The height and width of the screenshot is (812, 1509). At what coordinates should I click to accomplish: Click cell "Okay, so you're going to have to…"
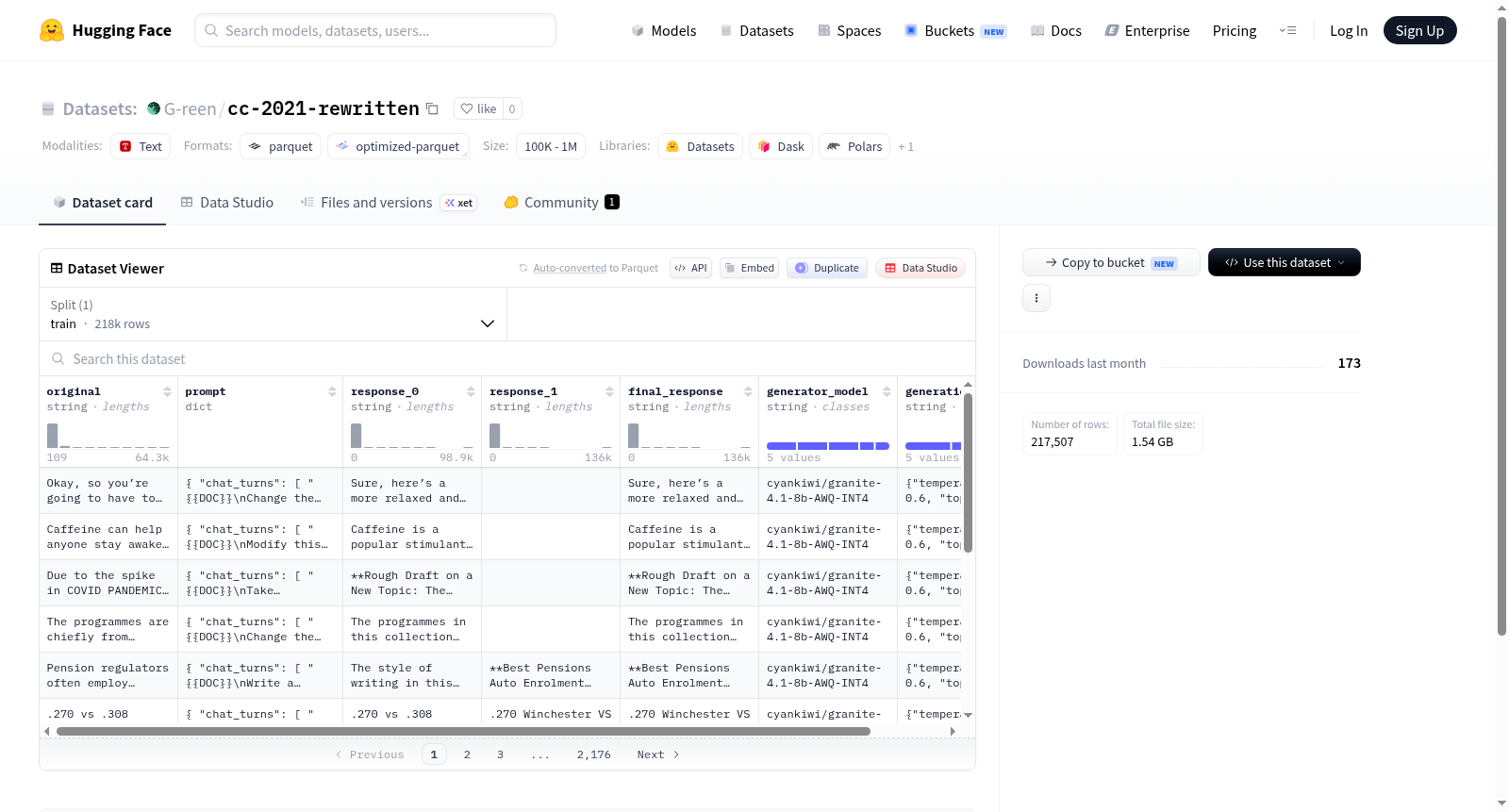click(x=108, y=490)
